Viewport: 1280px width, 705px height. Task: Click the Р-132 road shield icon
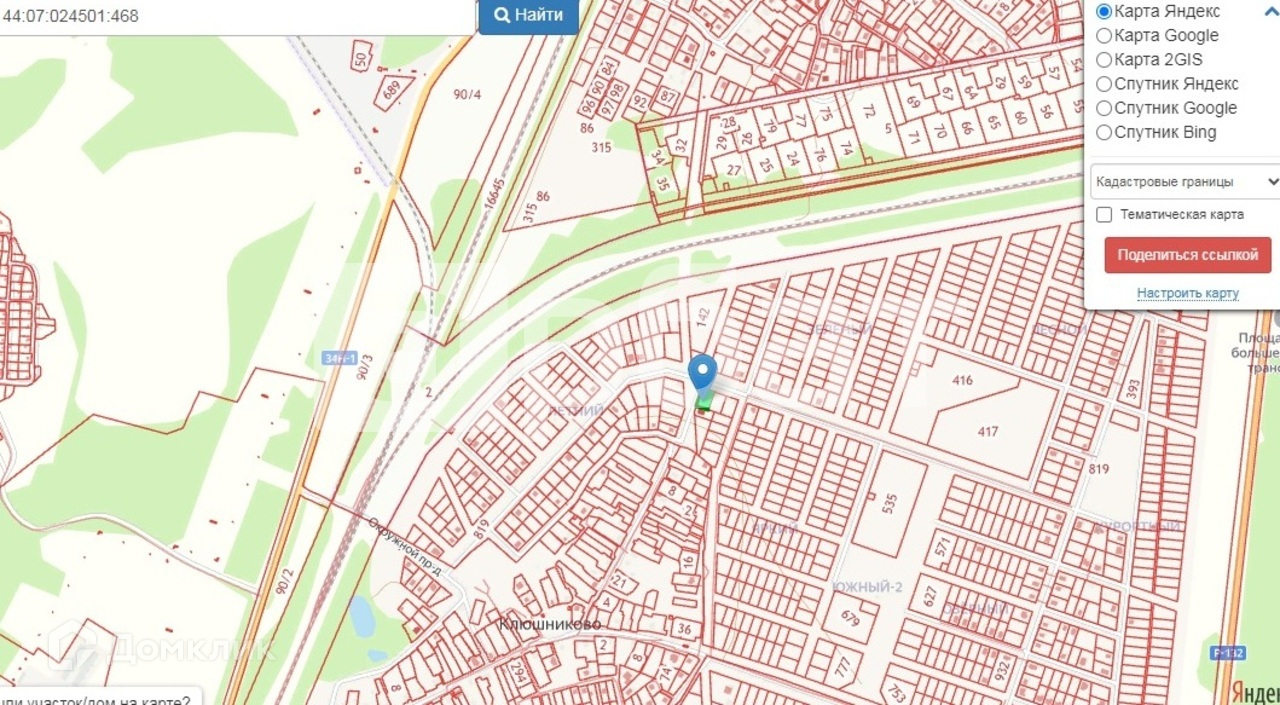[x=1227, y=653]
